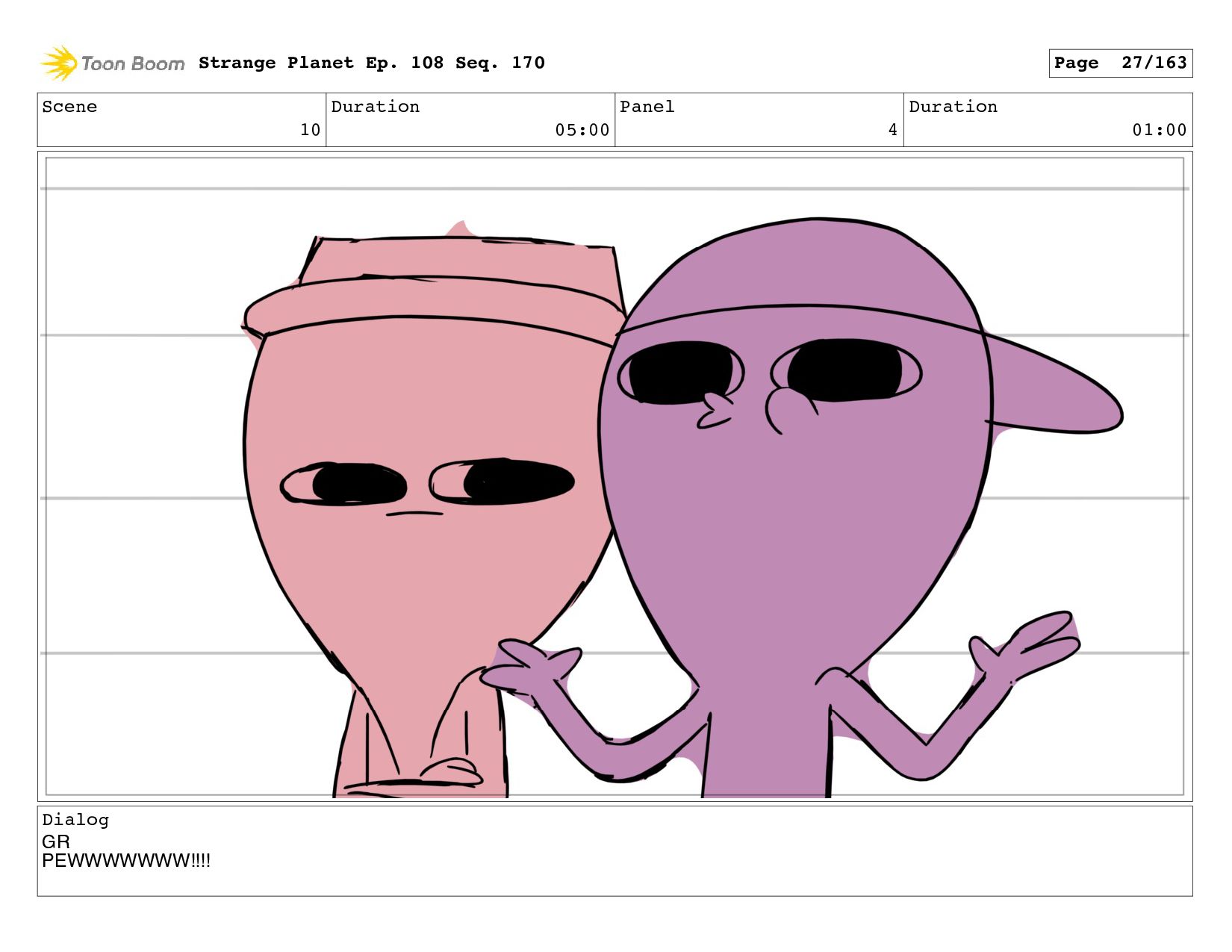Select the scene number value "10"
Image resolution: width=1232 pixels, height=952 pixels.
point(310,130)
